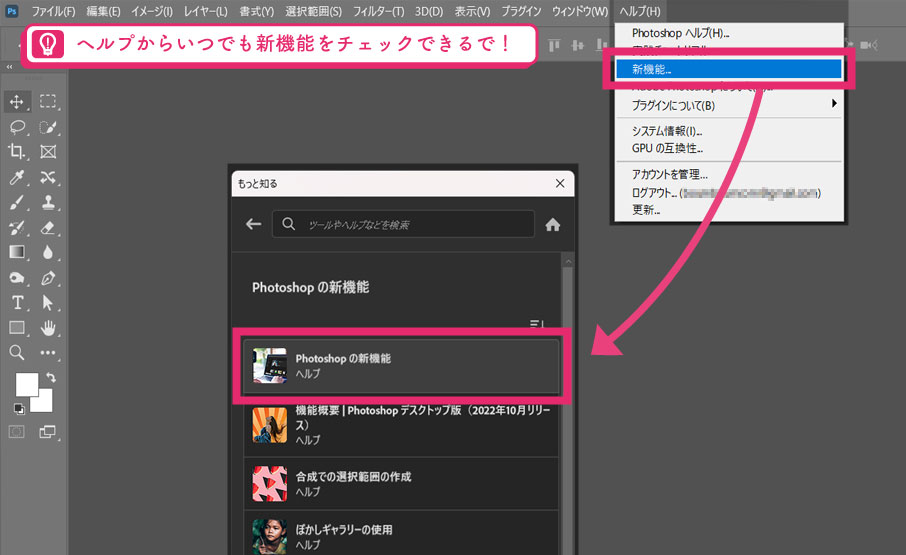Screen dimensions: 906x555
Task: Go back in the もっと知る panel
Action: (253, 224)
